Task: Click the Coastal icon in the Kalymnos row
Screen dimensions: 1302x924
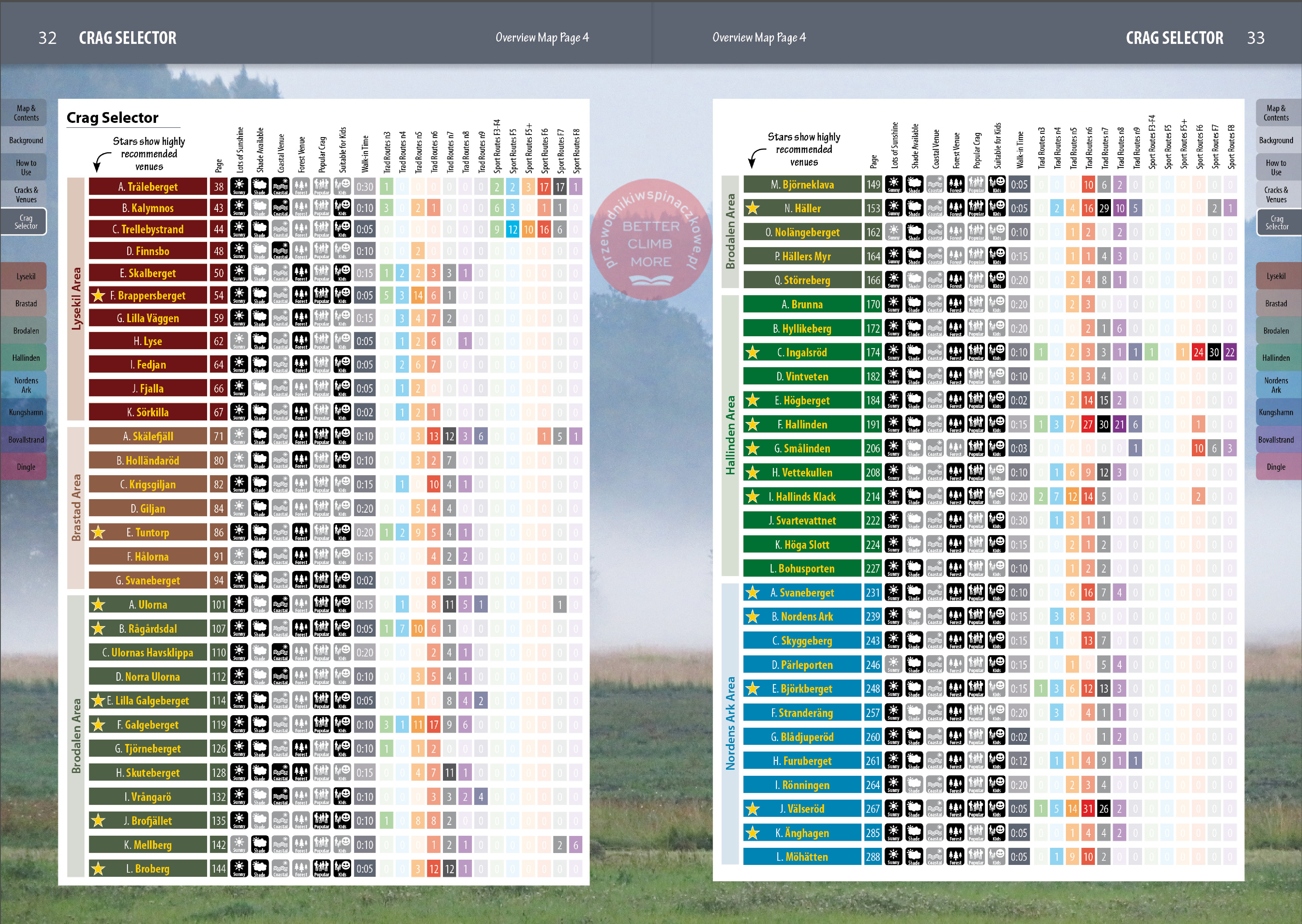Action: pyautogui.click(x=281, y=208)
